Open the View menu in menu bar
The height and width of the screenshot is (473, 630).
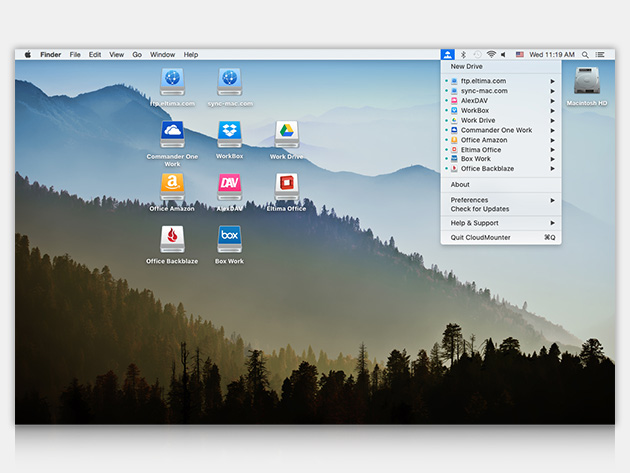pos(117,55)
